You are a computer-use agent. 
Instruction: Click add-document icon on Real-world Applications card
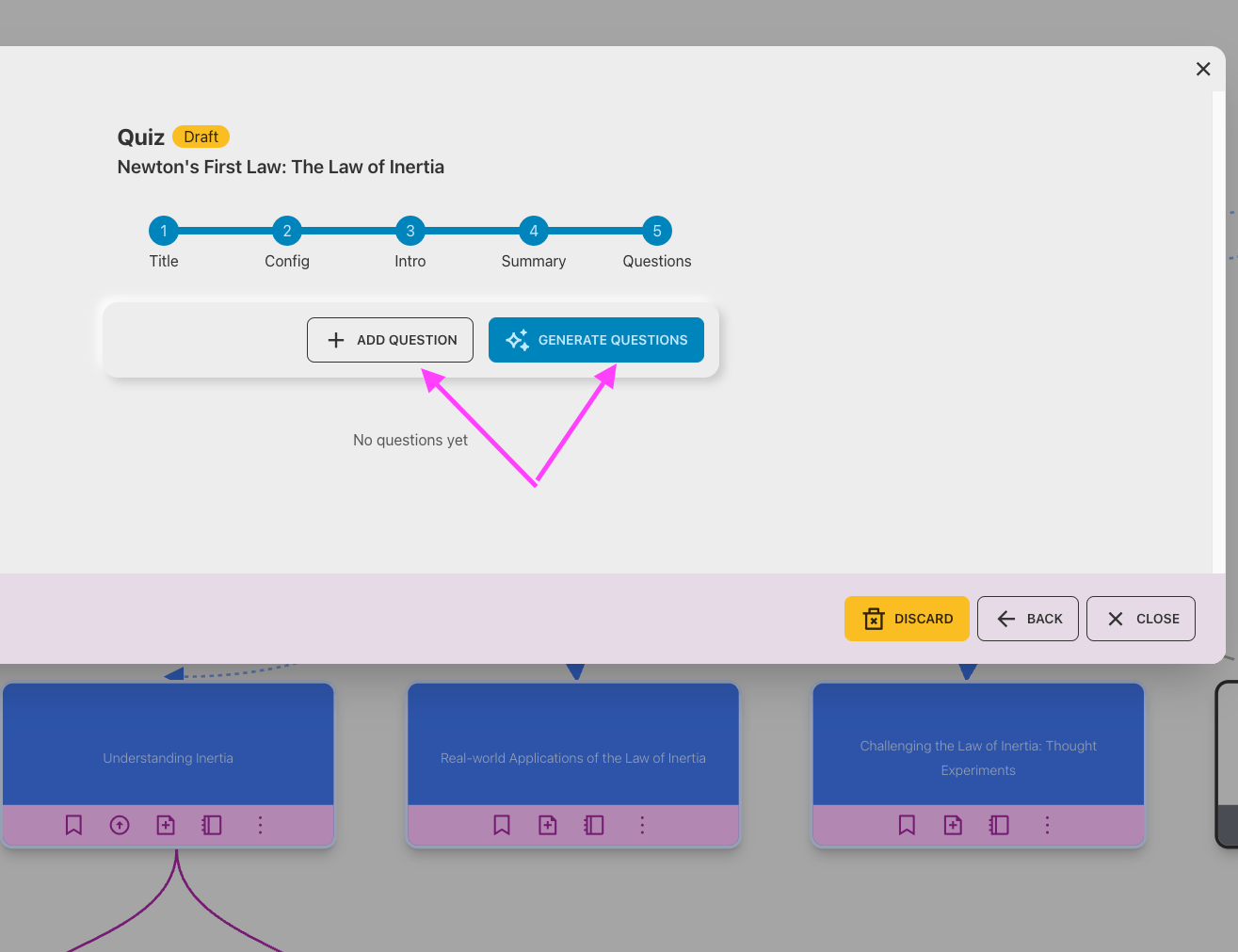pos(548,825)
